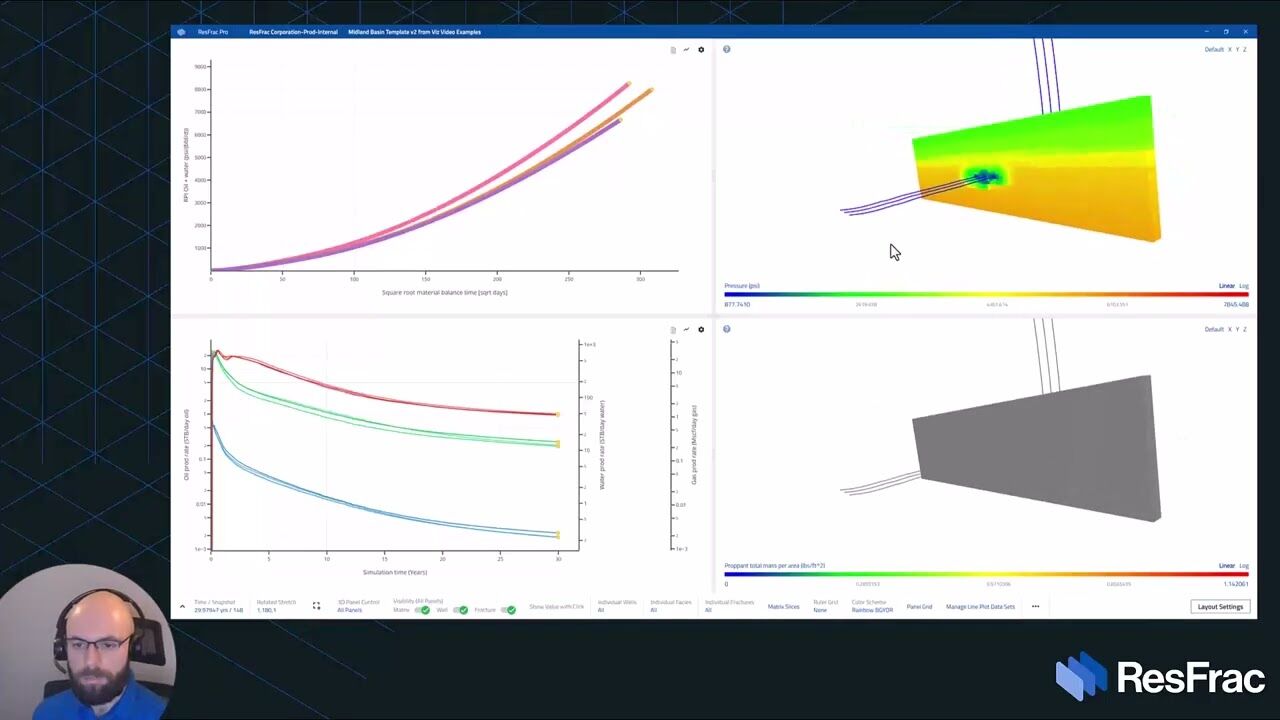Open help icon on proppant 3D panel
This screenshot has width=1280, height=720.
[727, 329]
